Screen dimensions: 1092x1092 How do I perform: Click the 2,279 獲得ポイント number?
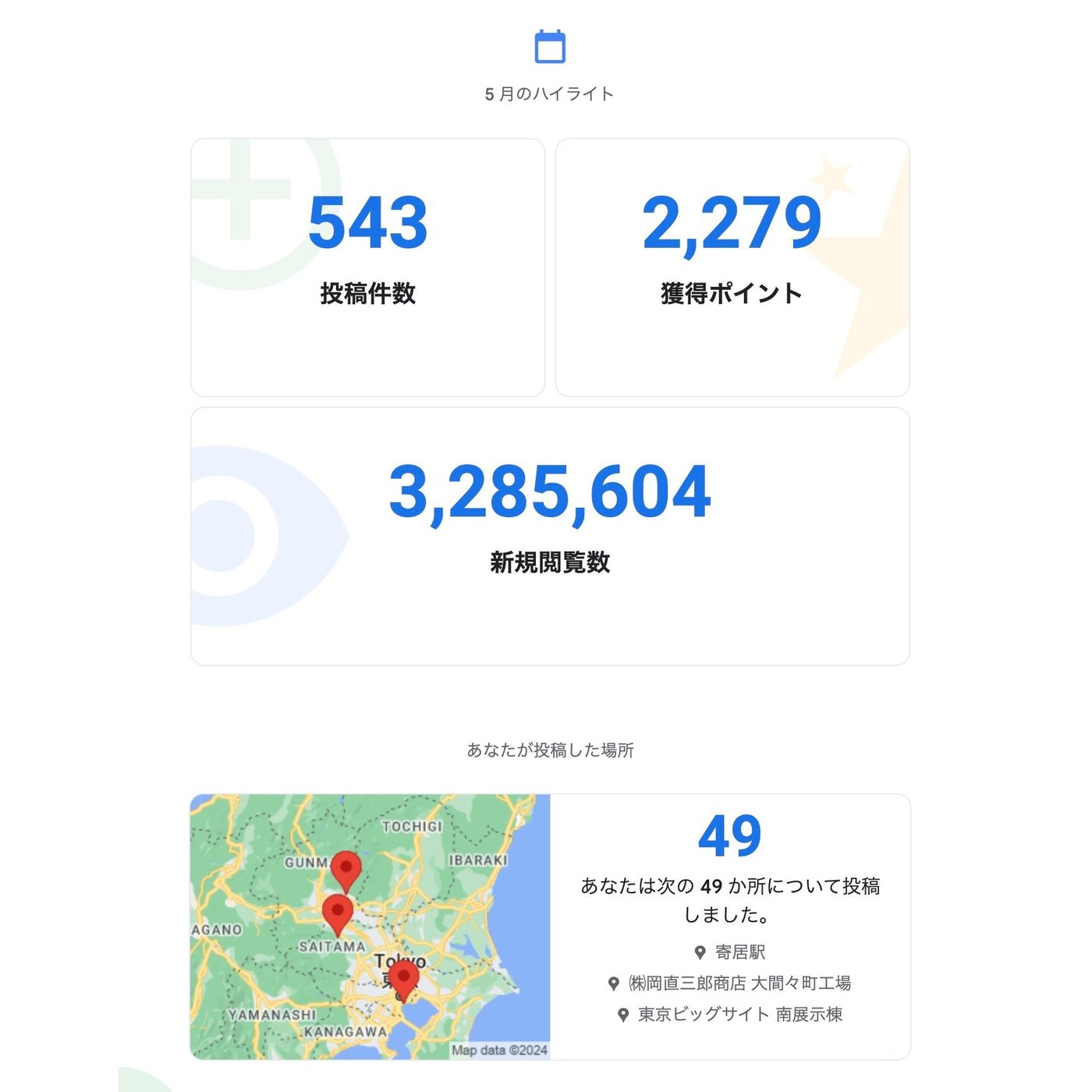pyautogui.click(x=732, y=223)
